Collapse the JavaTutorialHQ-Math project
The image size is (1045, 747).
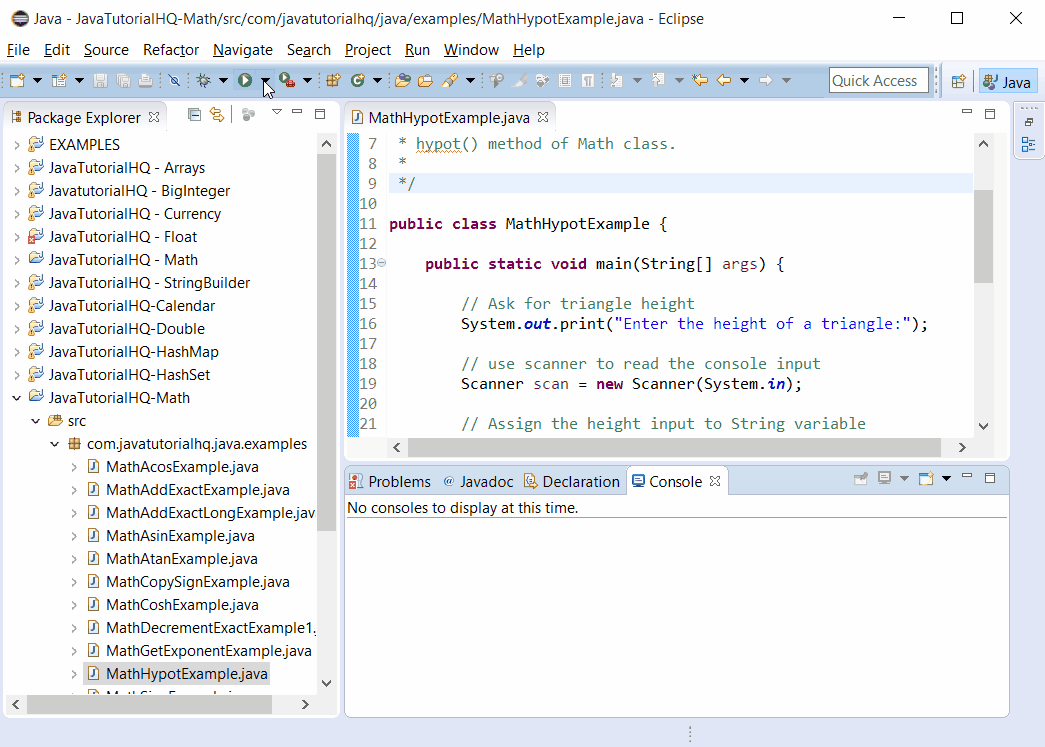point(17,398)
